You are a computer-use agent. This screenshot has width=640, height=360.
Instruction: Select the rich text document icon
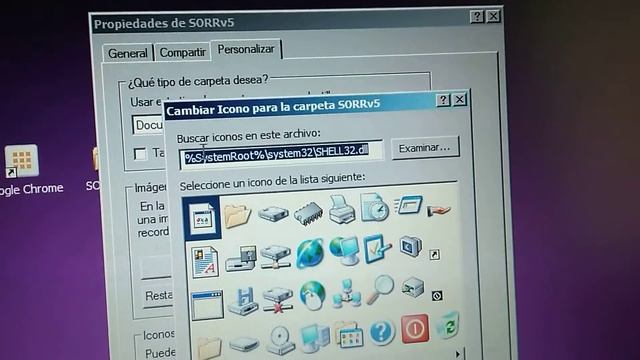pos(205,262)
